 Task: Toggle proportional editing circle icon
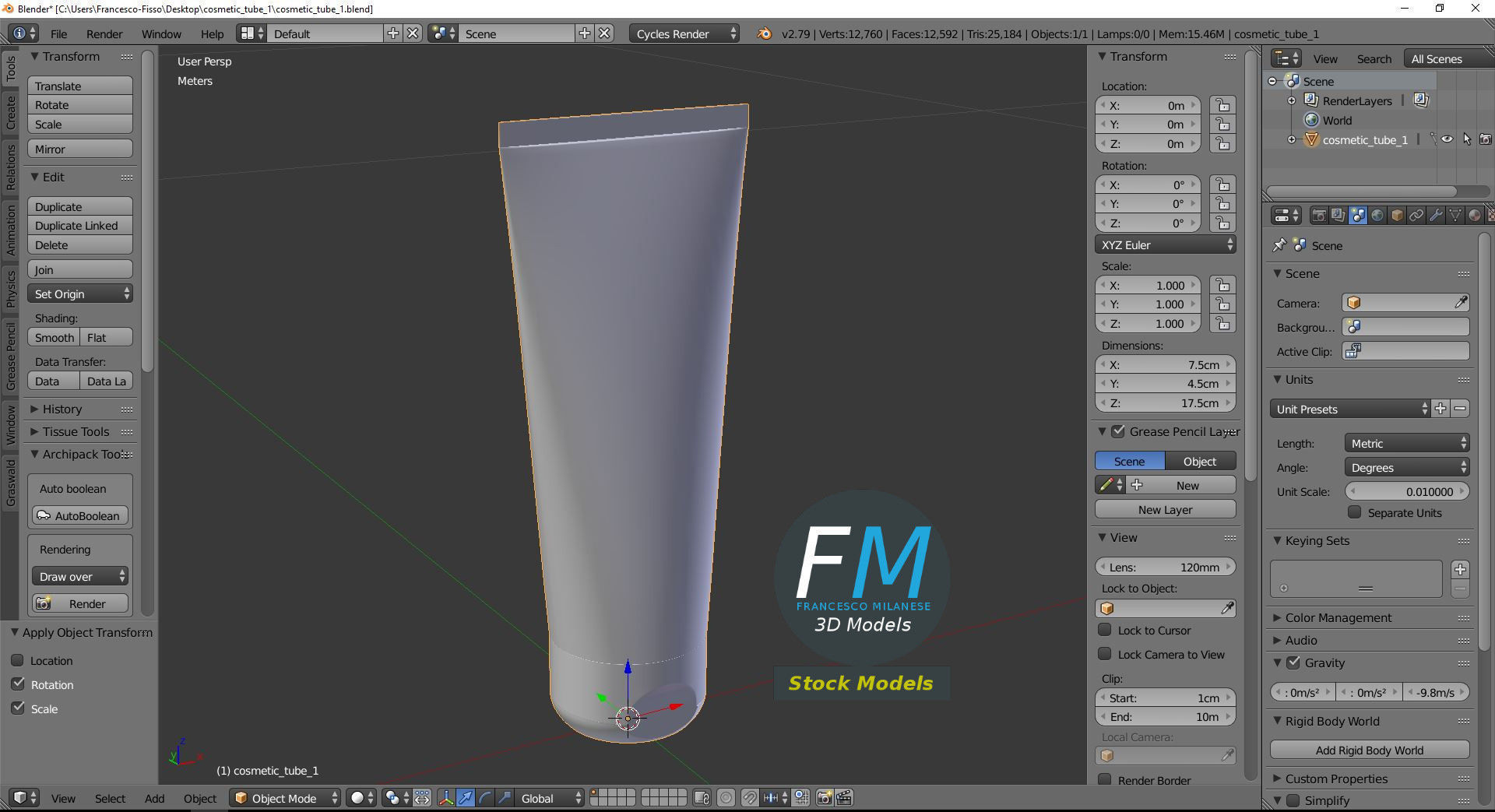(x=726, y=798)
